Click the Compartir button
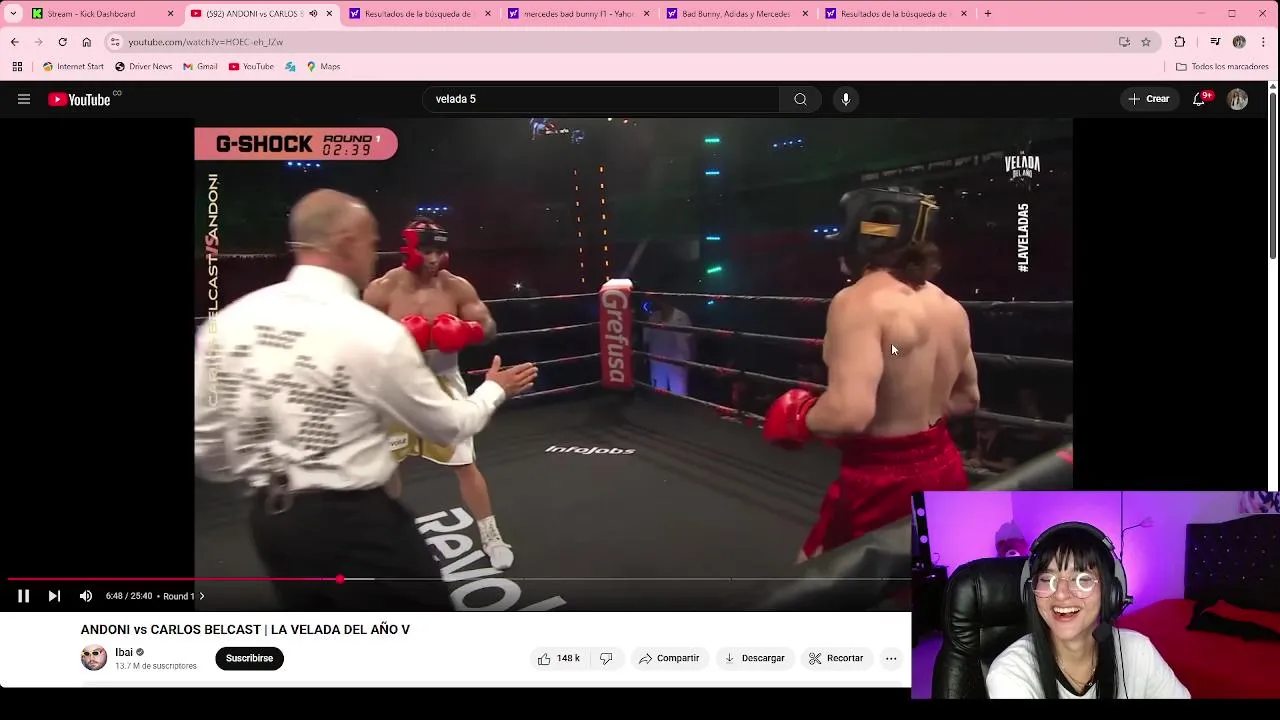Viewport: 1280px width, 720px height. pyautogui.click(x=669, y=658)
